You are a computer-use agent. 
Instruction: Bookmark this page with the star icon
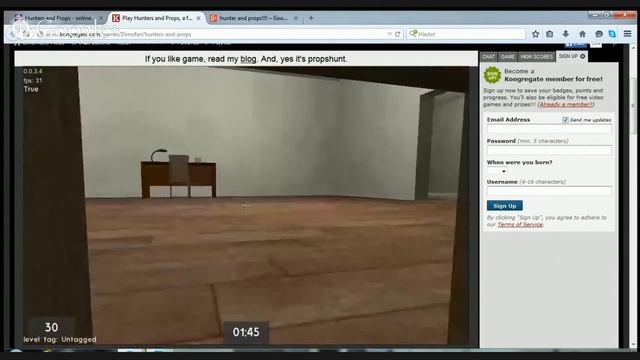point(536,34)
